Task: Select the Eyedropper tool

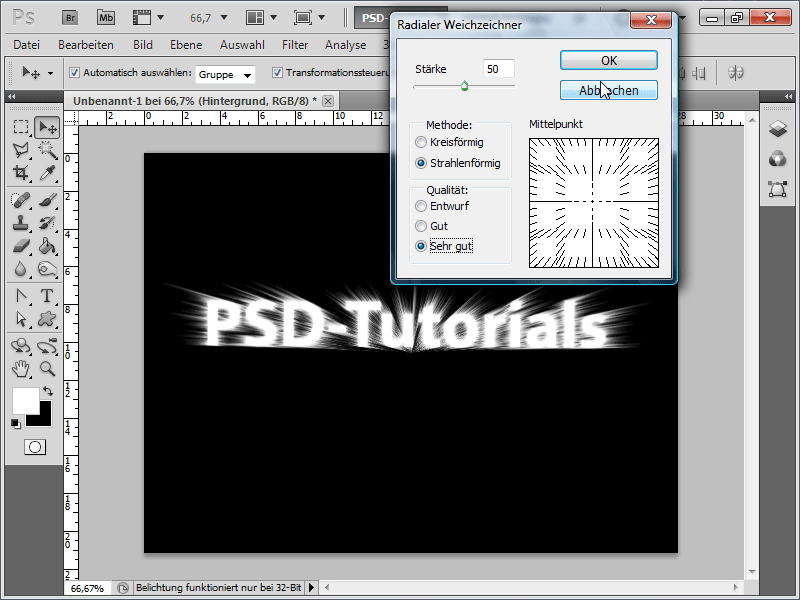Action: click(47, 172)
